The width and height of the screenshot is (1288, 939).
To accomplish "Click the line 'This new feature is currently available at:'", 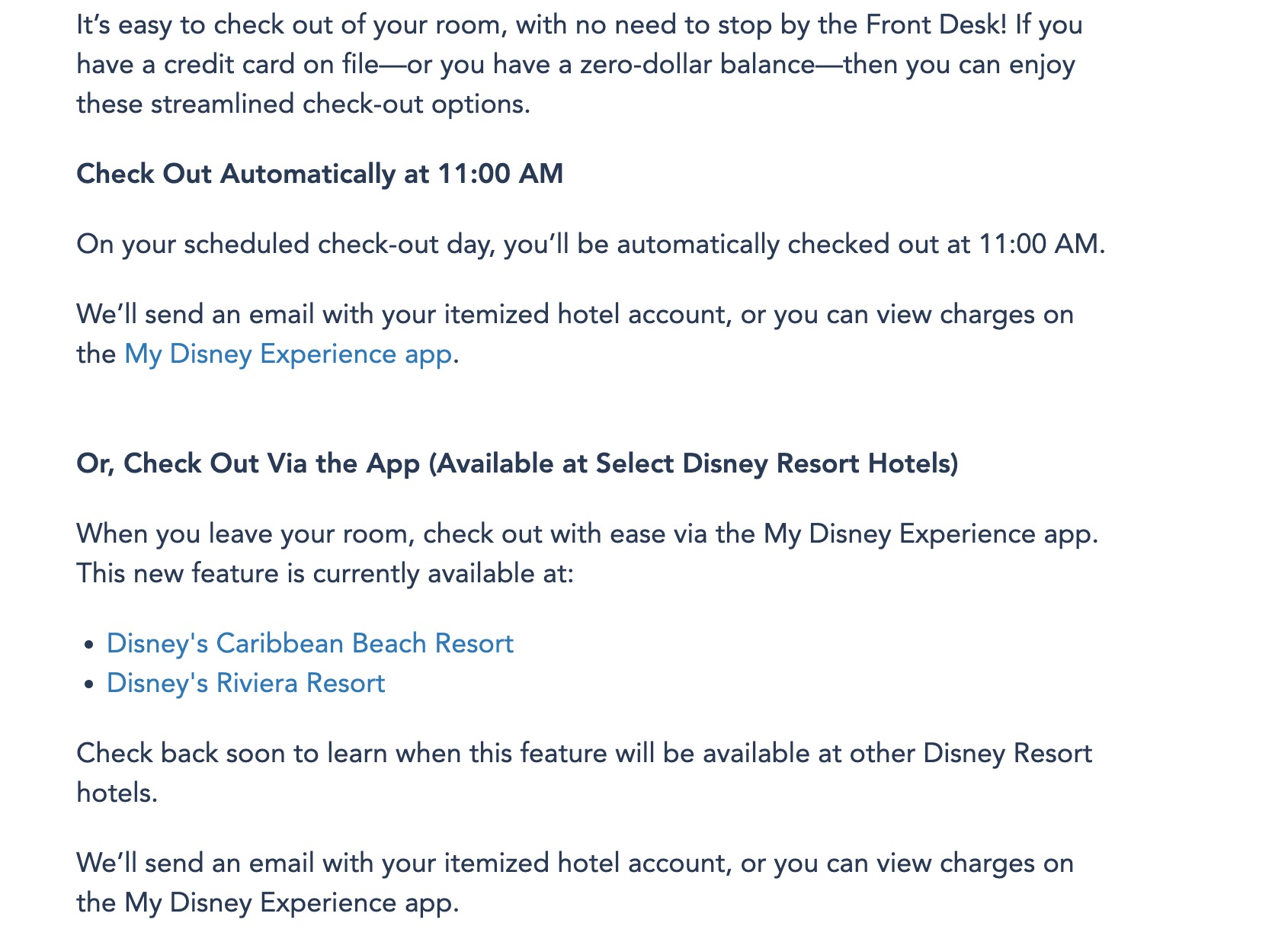I will pyautogui.click(x=325, y=573).
